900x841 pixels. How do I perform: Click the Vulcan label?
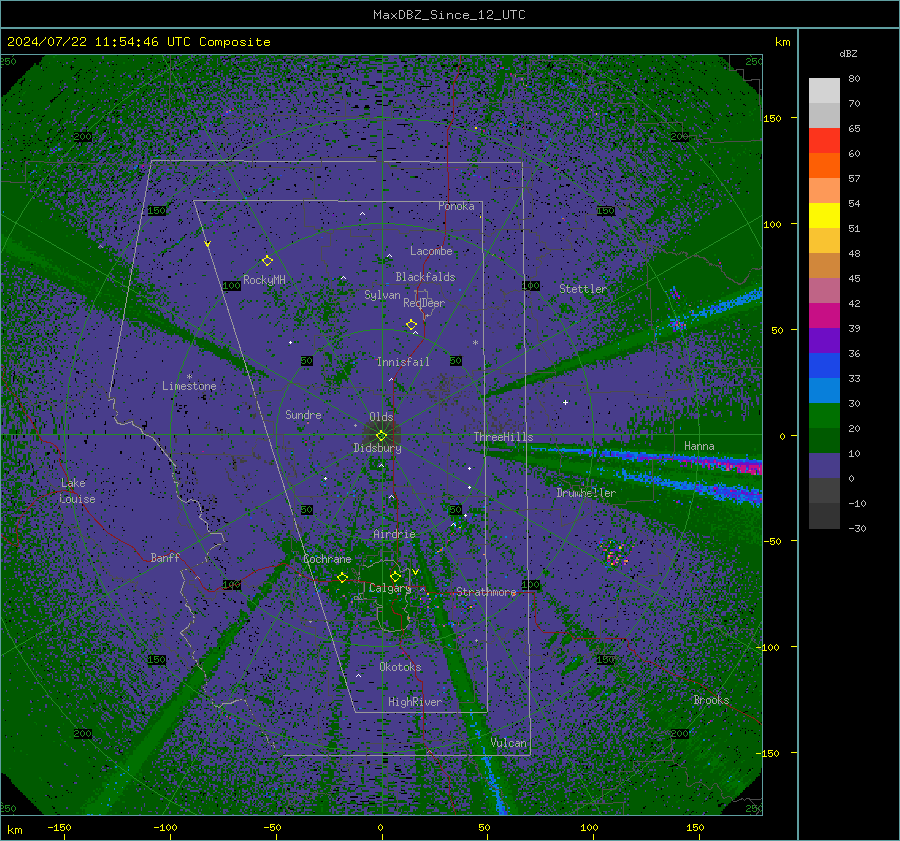(x=508, y=743)
